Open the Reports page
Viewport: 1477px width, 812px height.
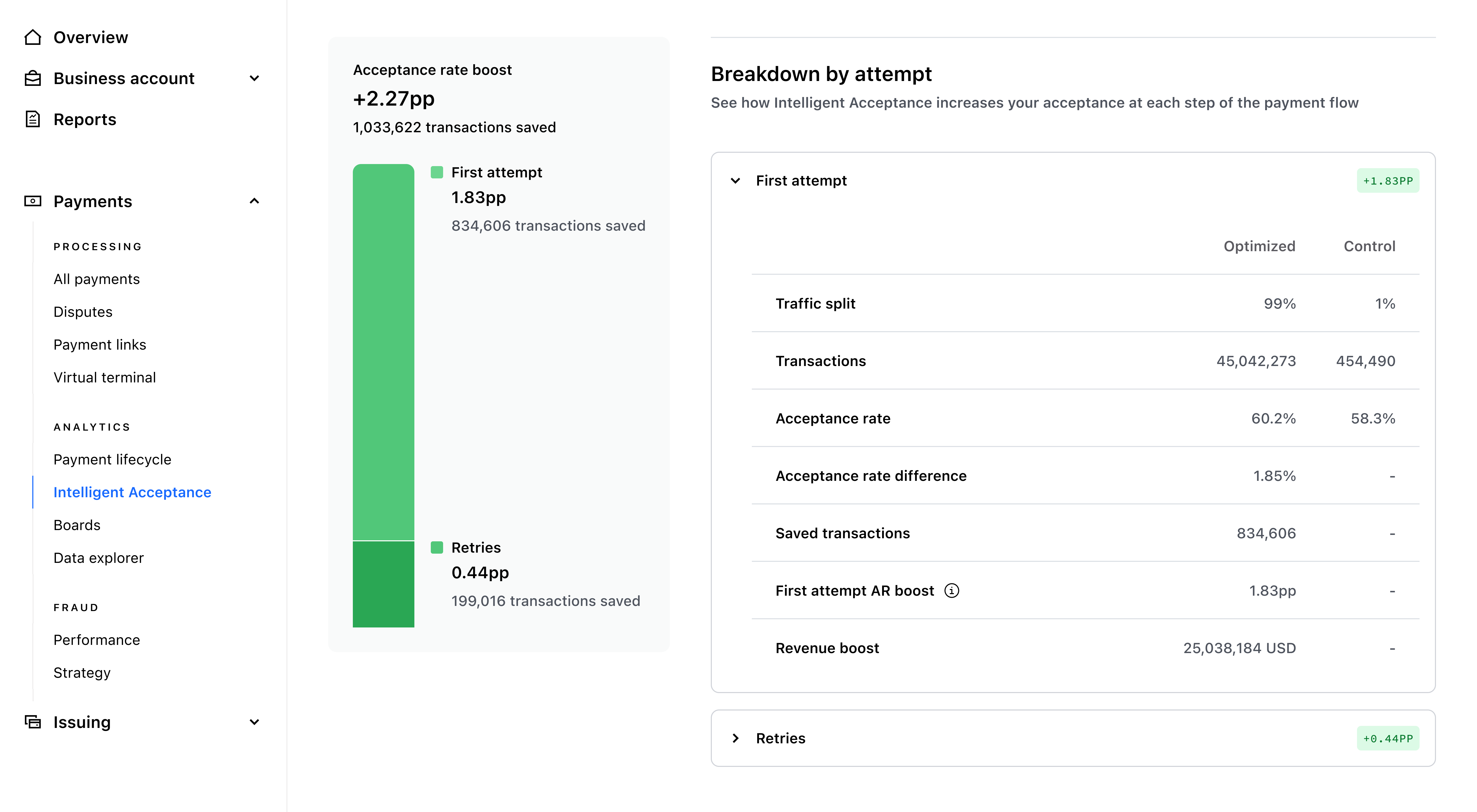point(85,119)
